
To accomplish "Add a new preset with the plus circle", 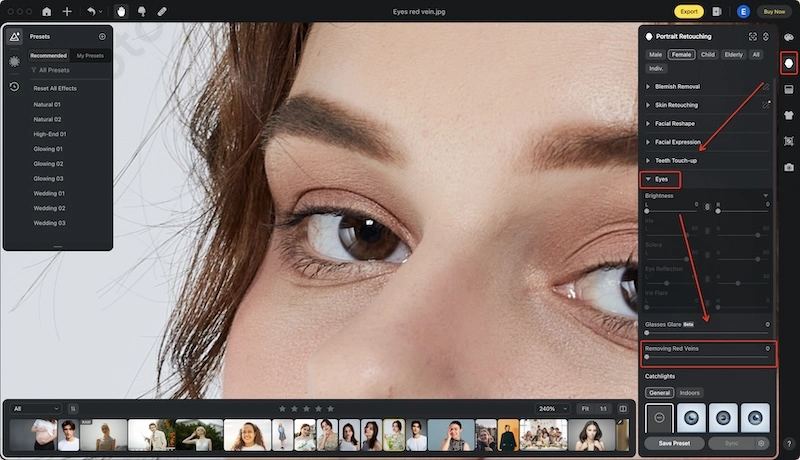I will (102, 36).
